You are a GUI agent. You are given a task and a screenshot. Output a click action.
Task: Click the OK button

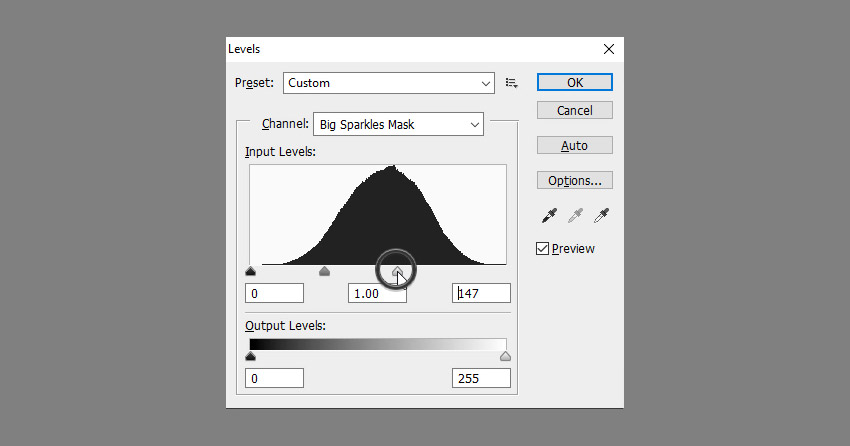(x=575, y=82)
